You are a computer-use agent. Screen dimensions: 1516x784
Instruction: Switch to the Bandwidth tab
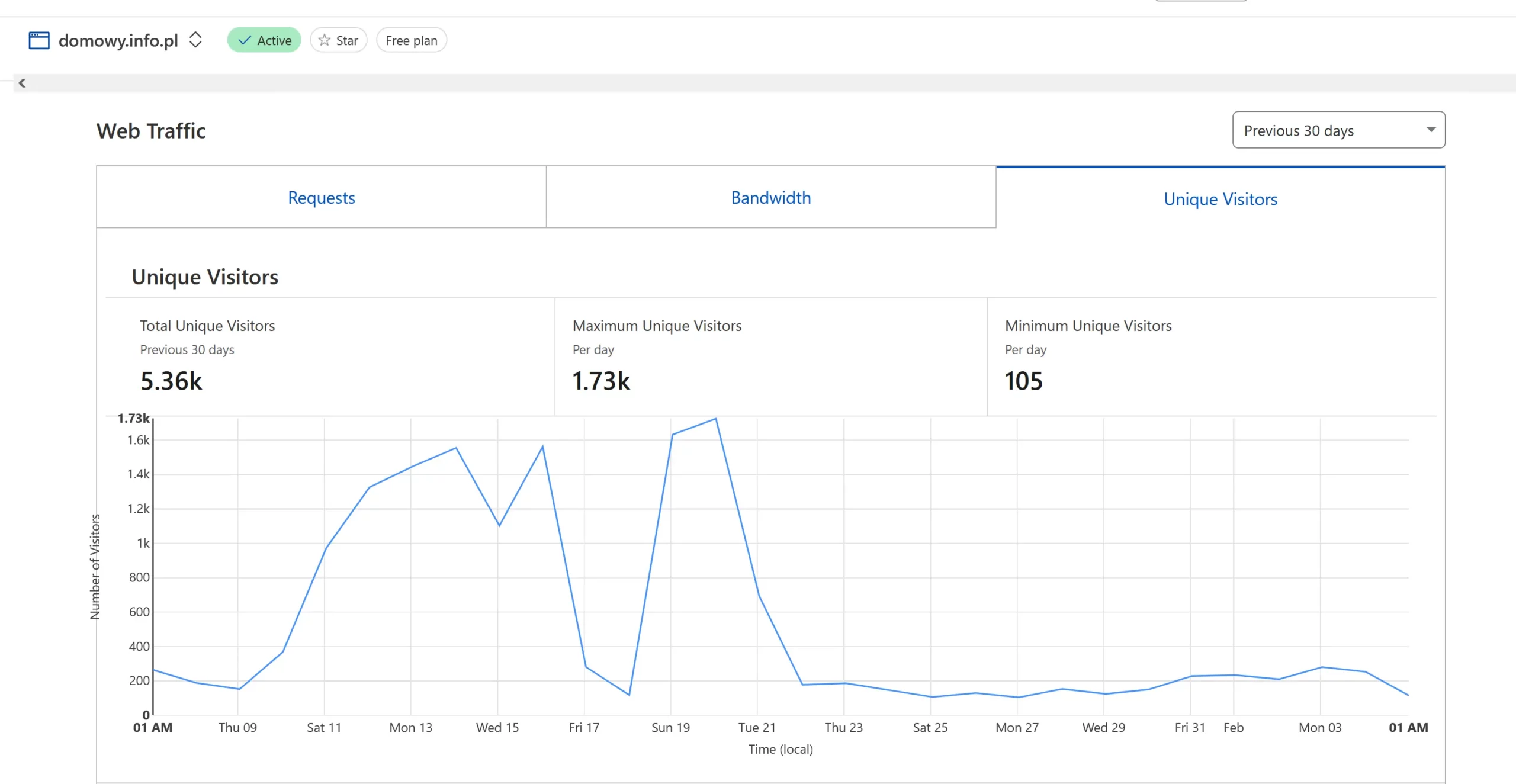pos(770,197)
